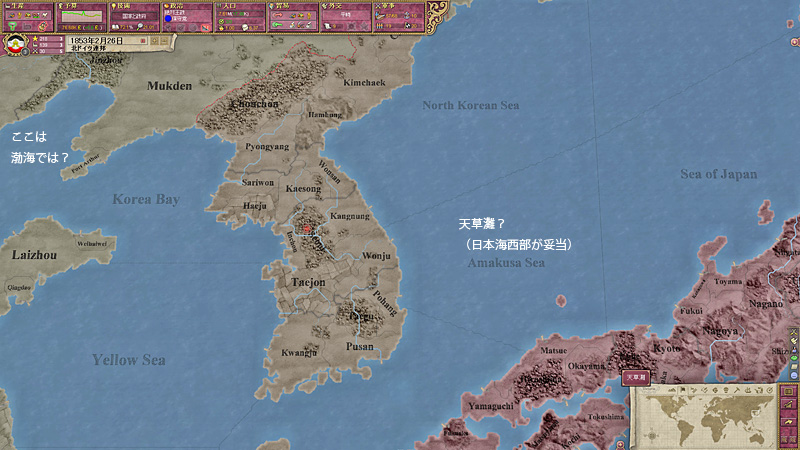Click the blue ruling party color circle
800x450 pixels.
168,18
